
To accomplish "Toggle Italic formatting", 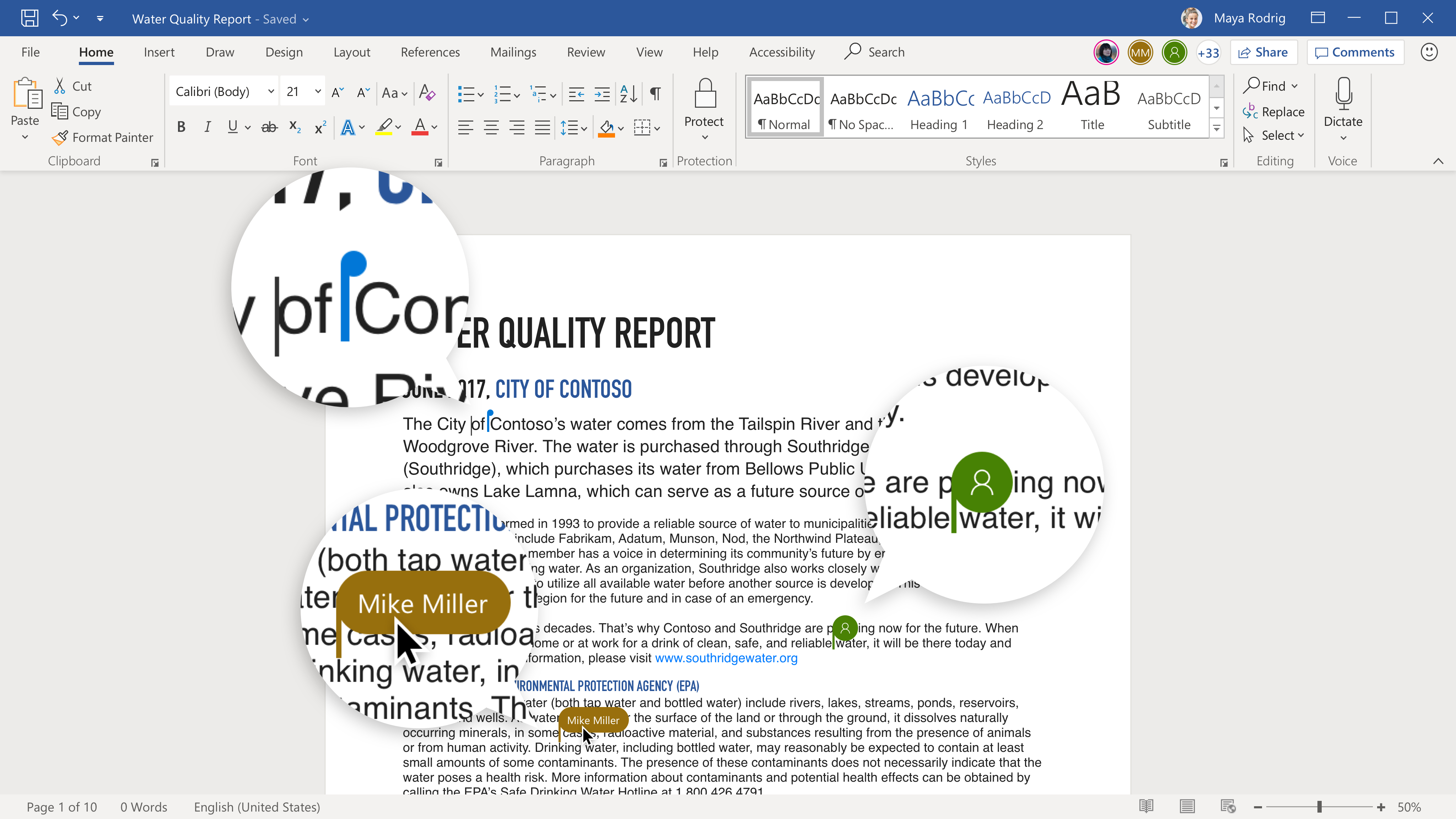I will (x=207, y=127).
